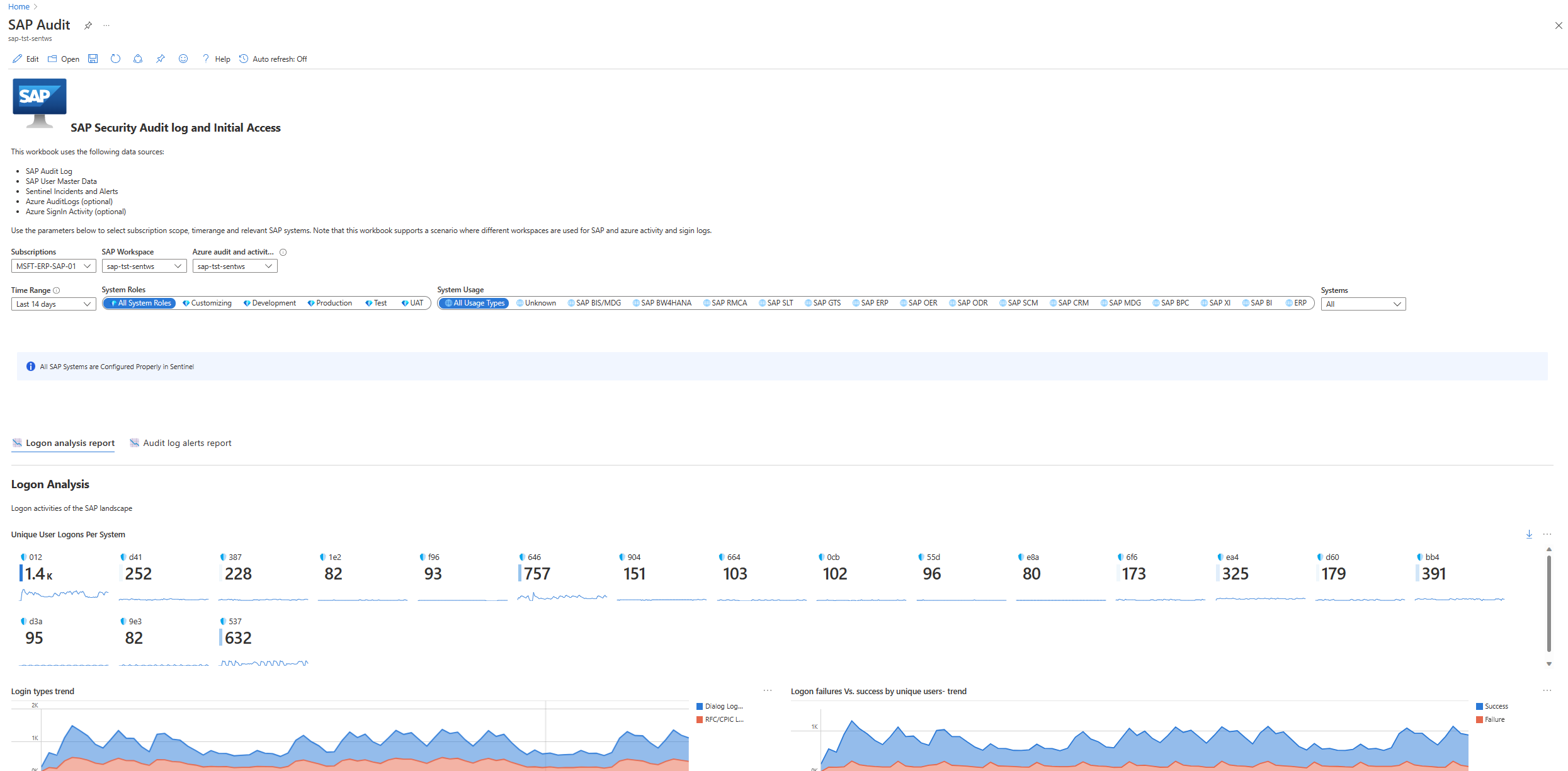Click the 537 system tile showing 632
The width and height of the screenshot is (1568, 771).
point(263,641)
